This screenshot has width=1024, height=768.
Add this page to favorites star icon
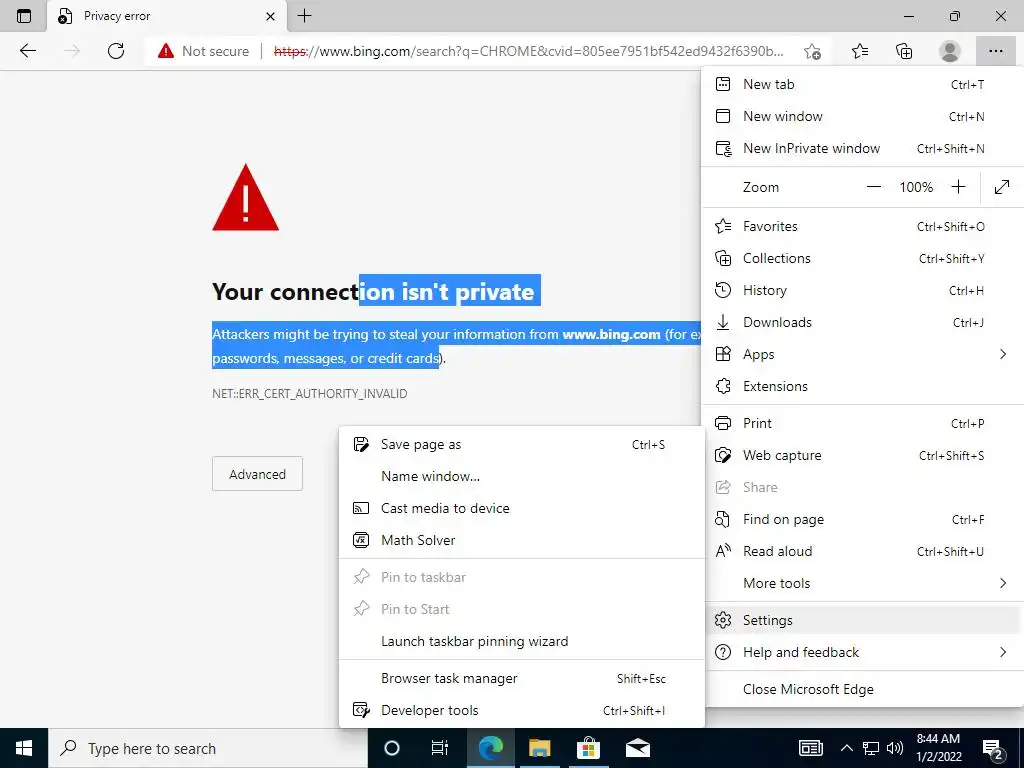(812, 51)
